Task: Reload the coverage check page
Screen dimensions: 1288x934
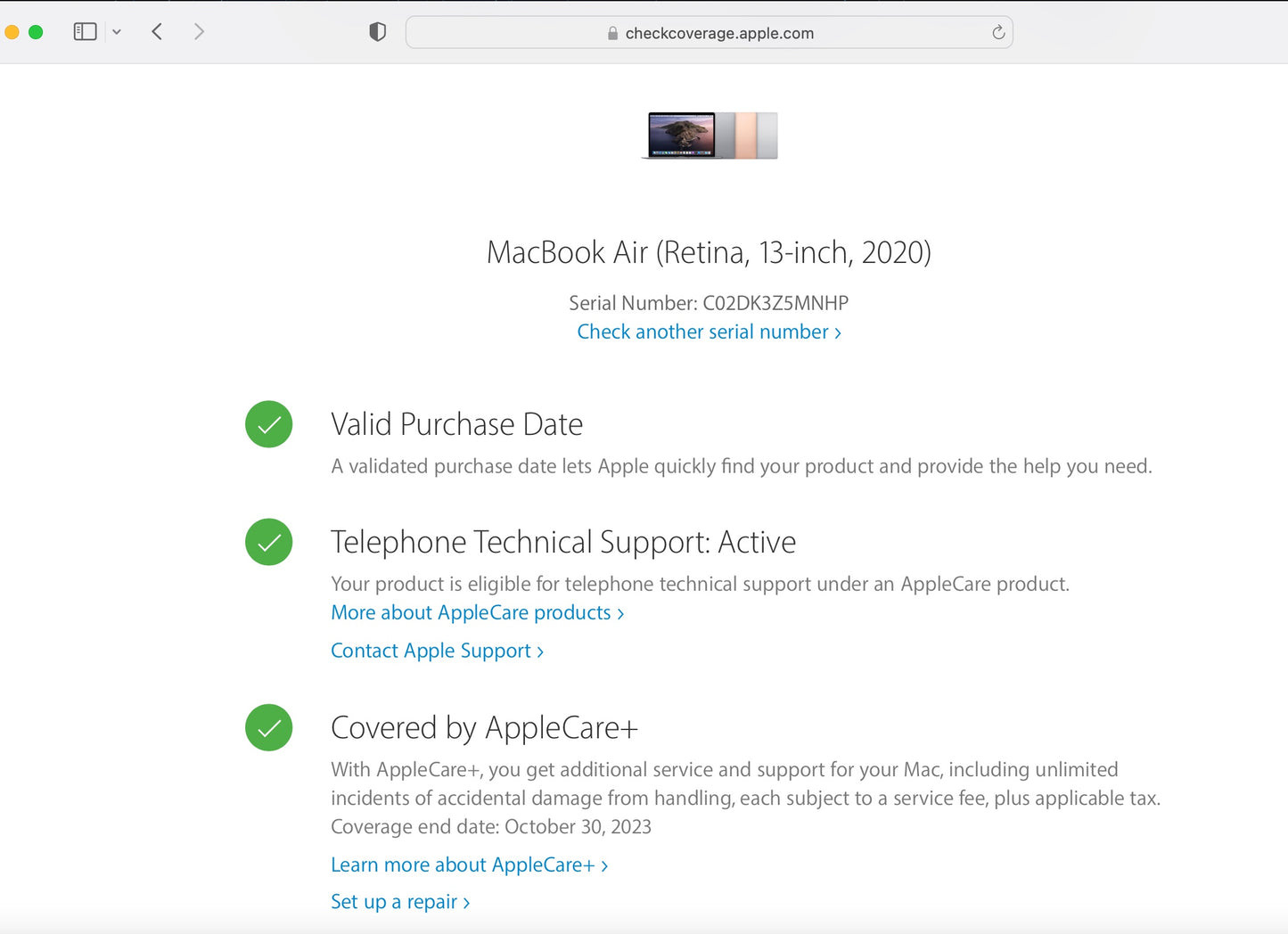Action: point(997,32)
